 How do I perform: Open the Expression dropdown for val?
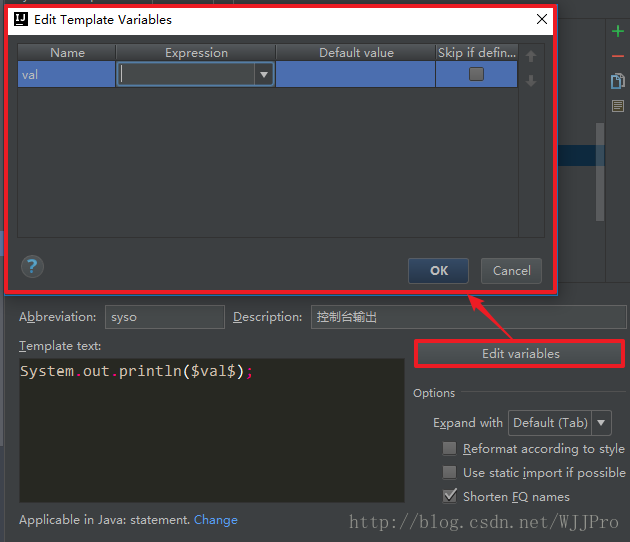264,74
